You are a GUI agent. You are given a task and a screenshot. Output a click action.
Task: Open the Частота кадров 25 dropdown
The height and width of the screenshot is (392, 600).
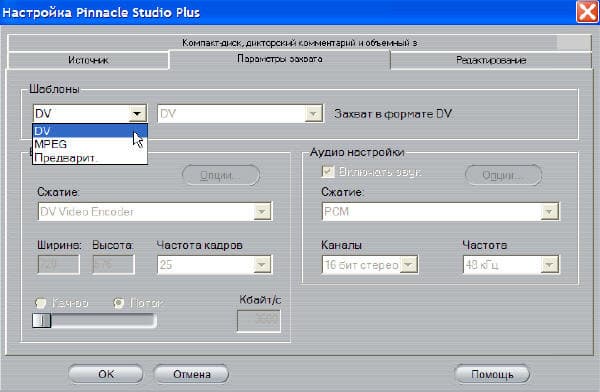(x=262, y=265)
